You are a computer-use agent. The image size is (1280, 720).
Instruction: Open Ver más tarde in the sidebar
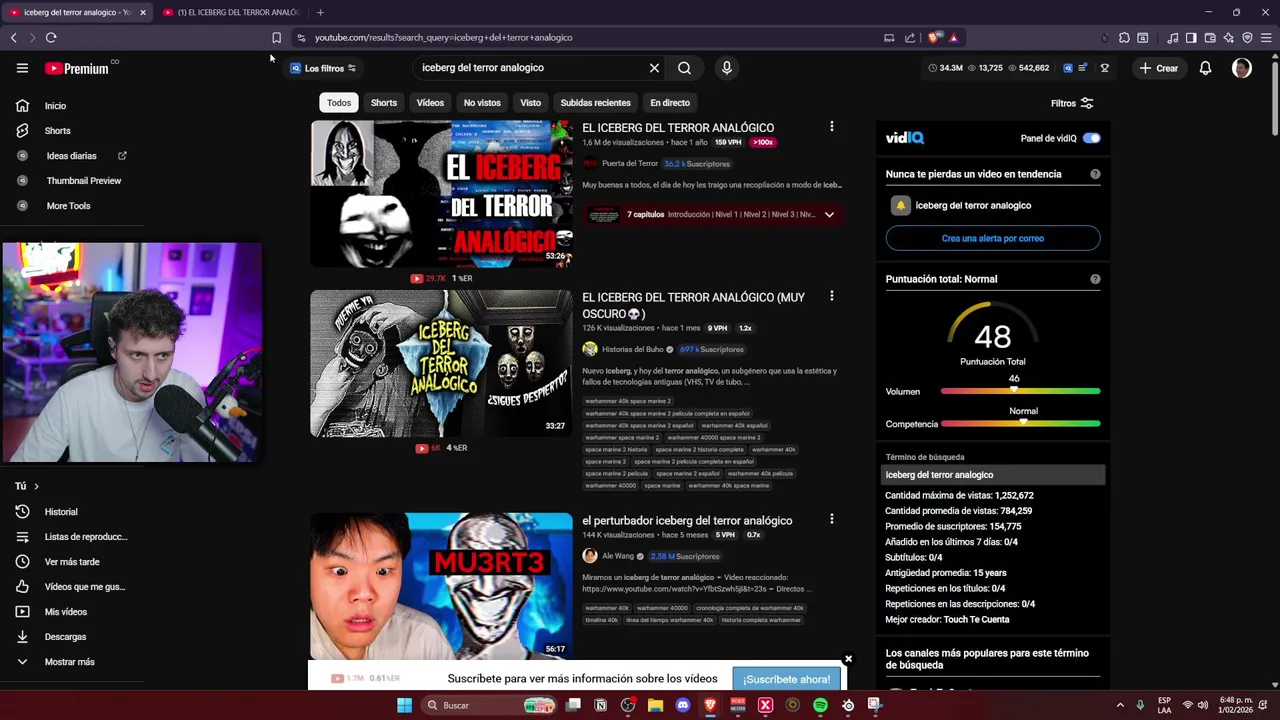(72, 562)
